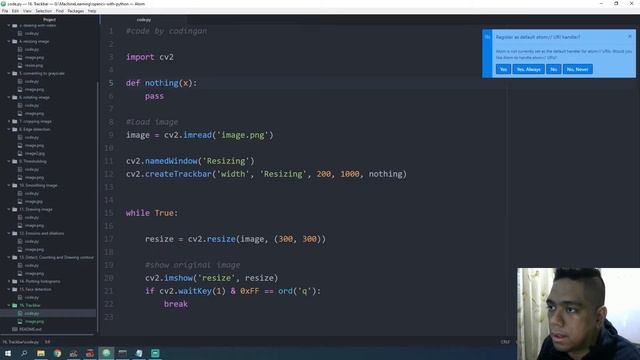Open the Edit menu
Image resolution: width=640 pixels, height=360 pixels.
(16, 11)
